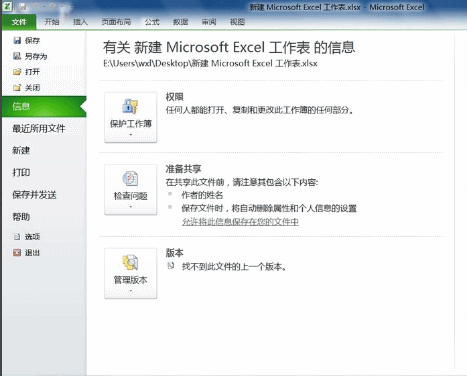Select 信息 in the backstage sidebar
The height and width of the screenshot is (376, 467).
[44, 107]
